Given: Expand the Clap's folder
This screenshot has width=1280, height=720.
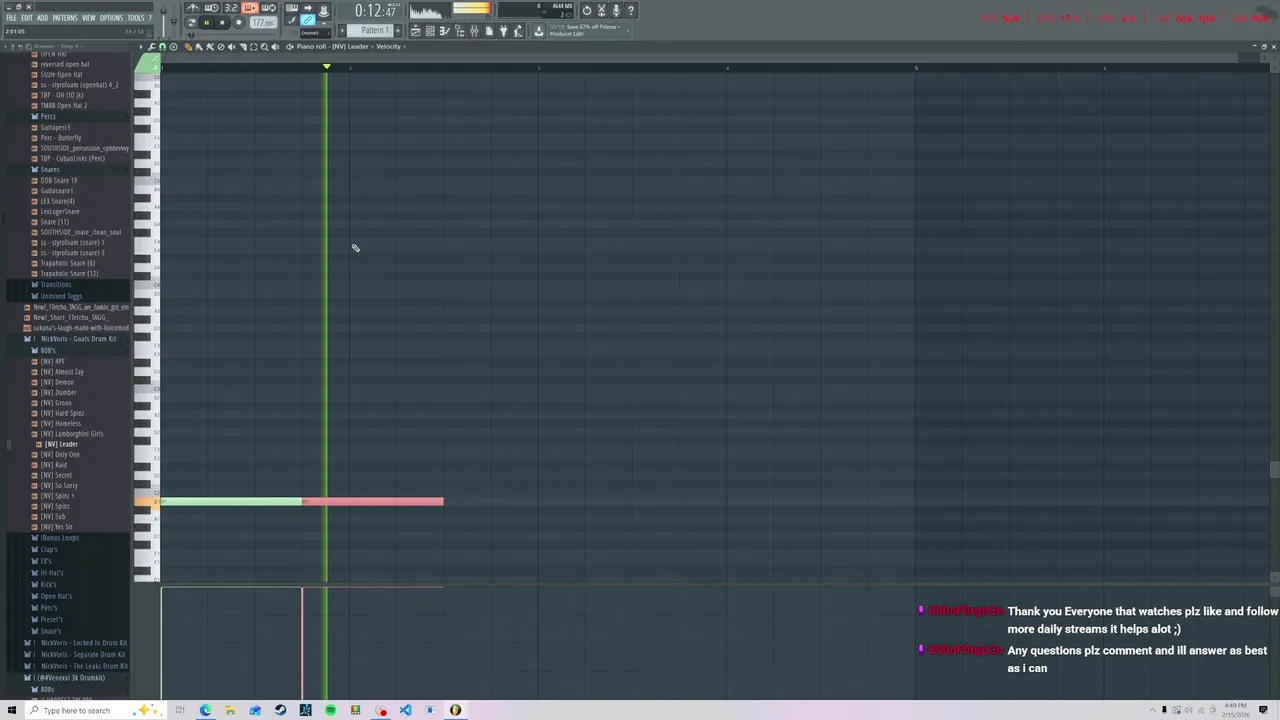Looking at the screenshot, I should coord(48,549).
